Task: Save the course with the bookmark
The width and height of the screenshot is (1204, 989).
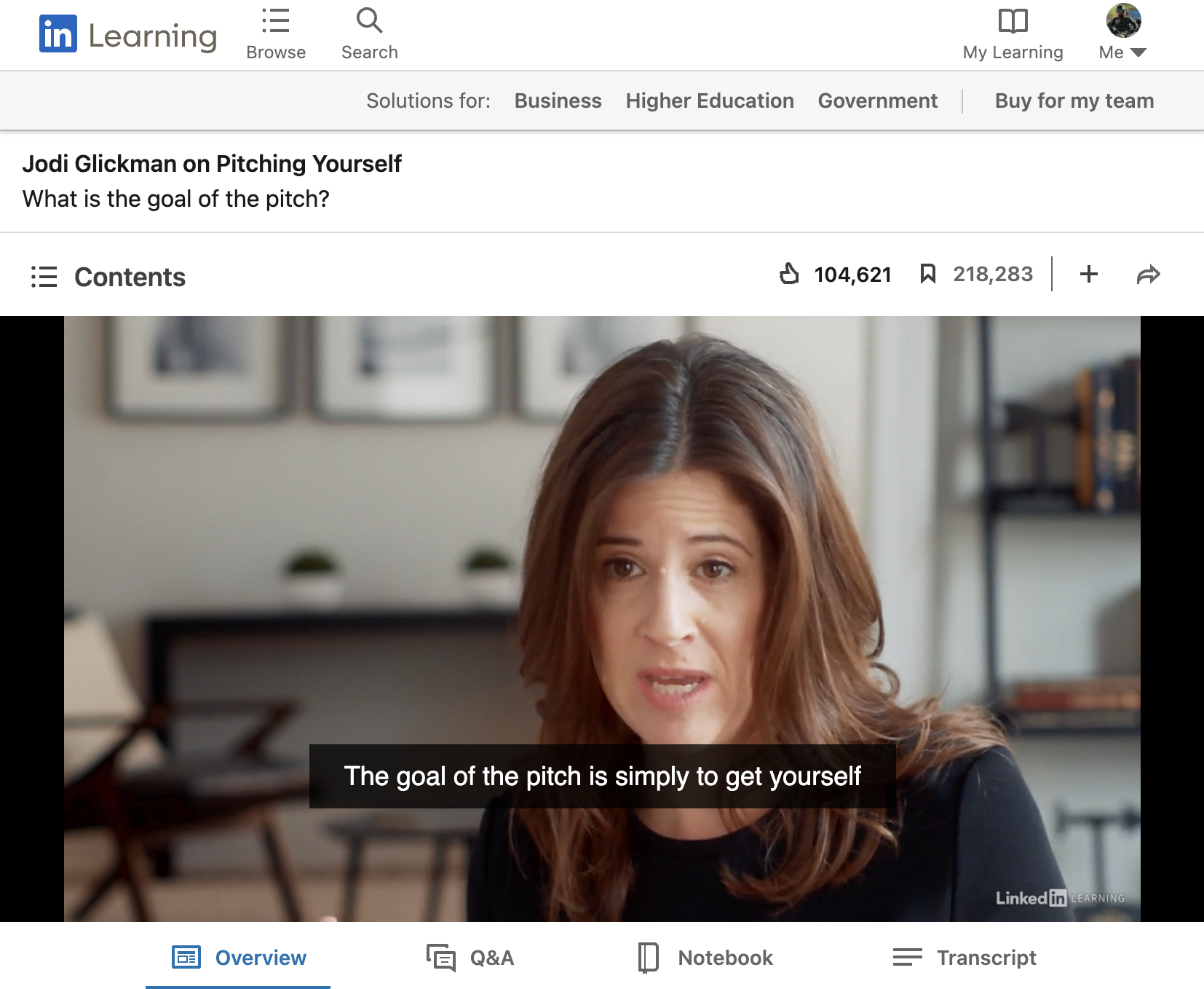Action: 927,274
